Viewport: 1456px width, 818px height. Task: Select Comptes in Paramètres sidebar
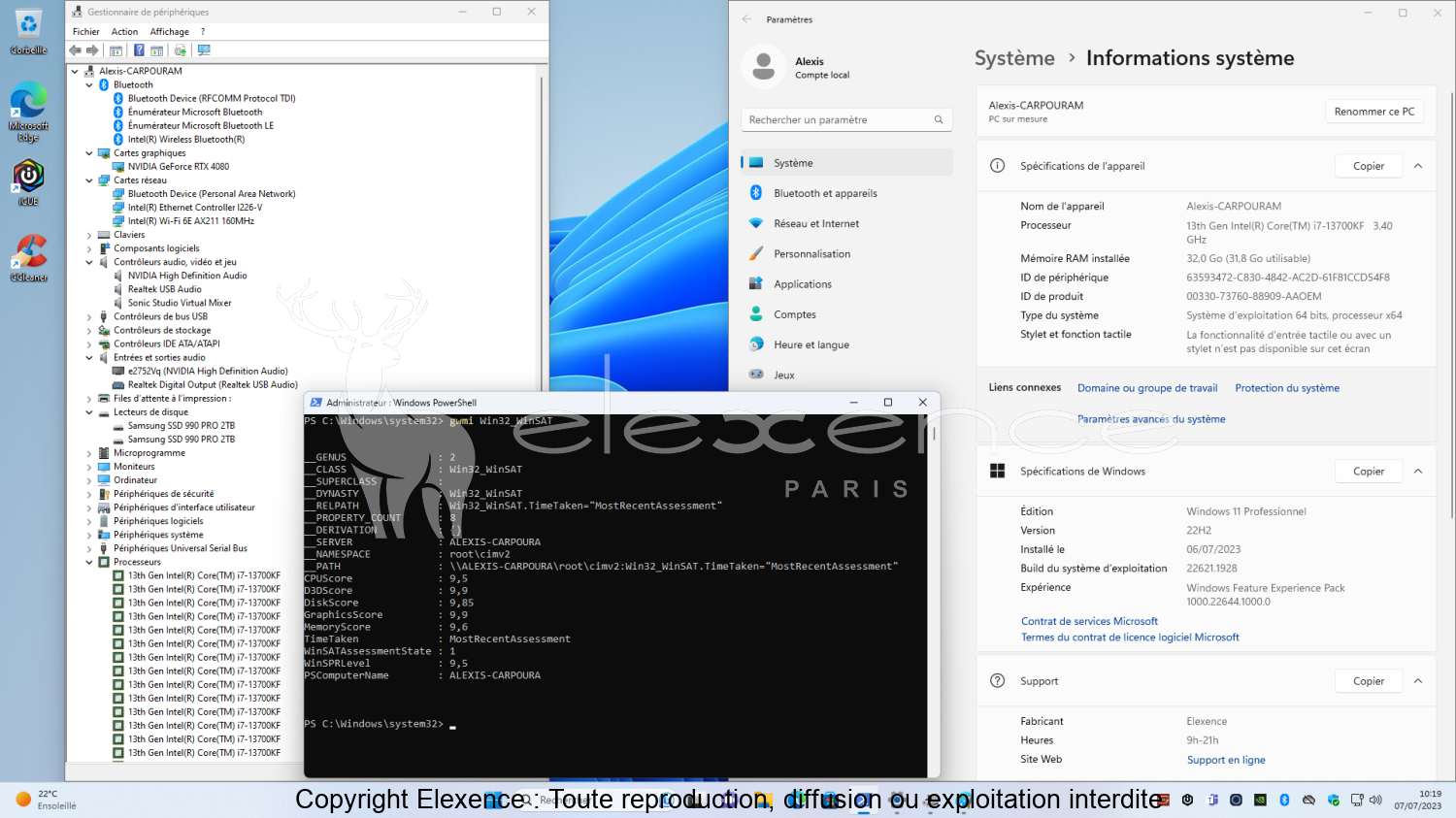pos(846,314)
